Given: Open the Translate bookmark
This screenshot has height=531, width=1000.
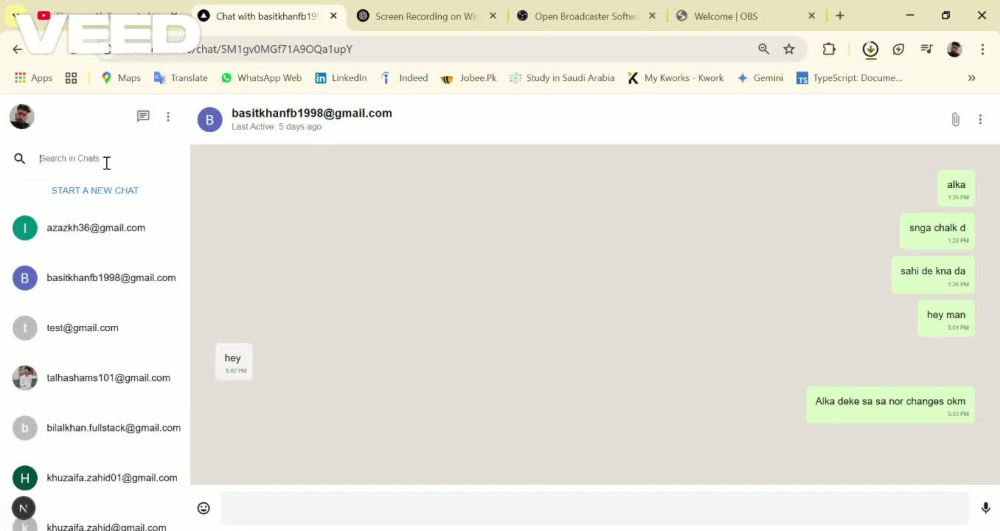Looking at the screenshot, I should [x=180, y=78].
